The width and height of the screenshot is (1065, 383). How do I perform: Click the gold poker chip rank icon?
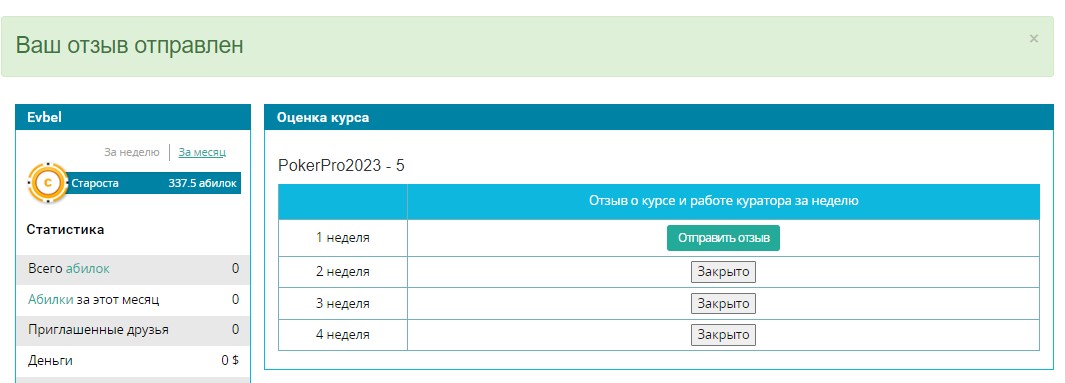pos(48,183)
